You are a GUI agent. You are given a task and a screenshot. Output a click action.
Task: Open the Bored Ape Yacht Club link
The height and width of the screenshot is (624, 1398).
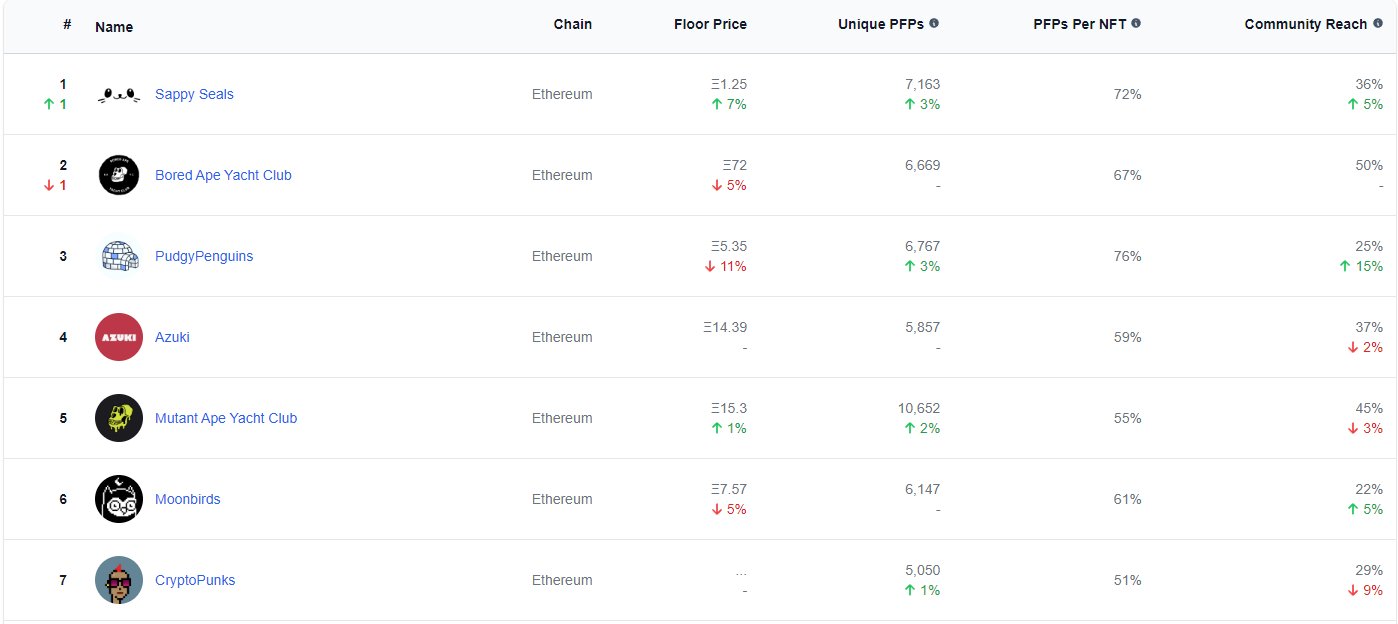coord(223,175)
